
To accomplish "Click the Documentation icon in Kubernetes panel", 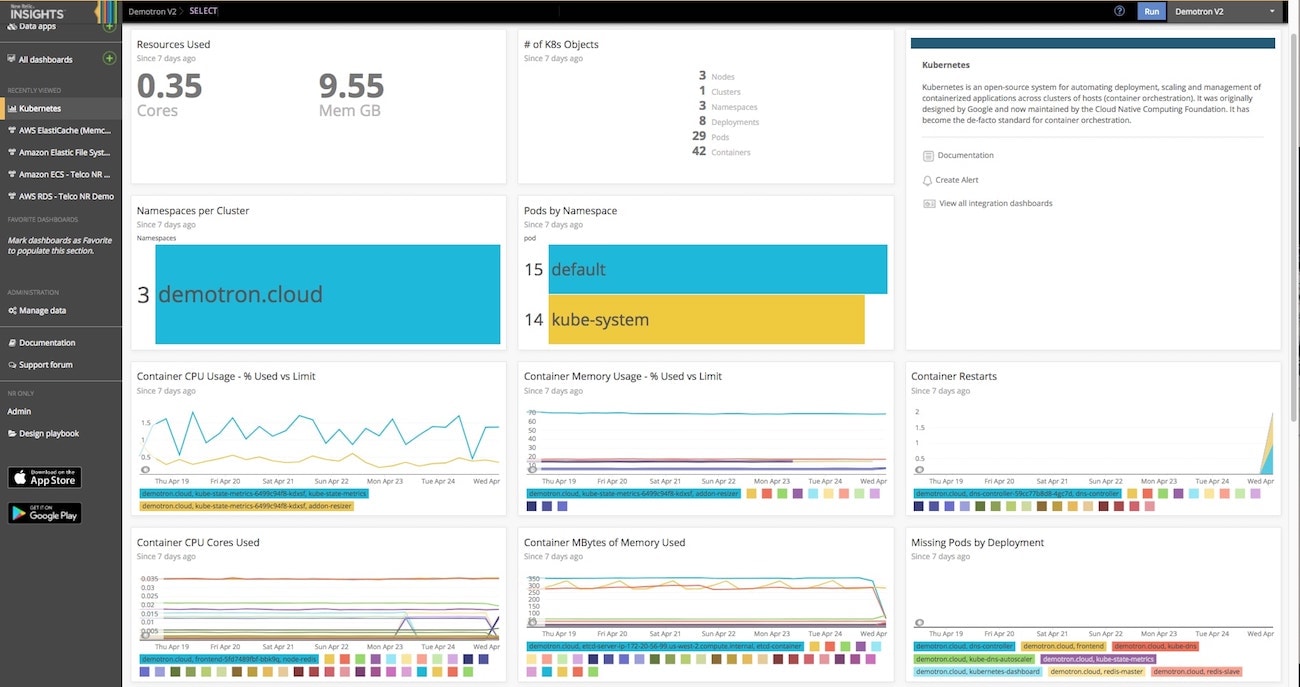I will (927, 156).
